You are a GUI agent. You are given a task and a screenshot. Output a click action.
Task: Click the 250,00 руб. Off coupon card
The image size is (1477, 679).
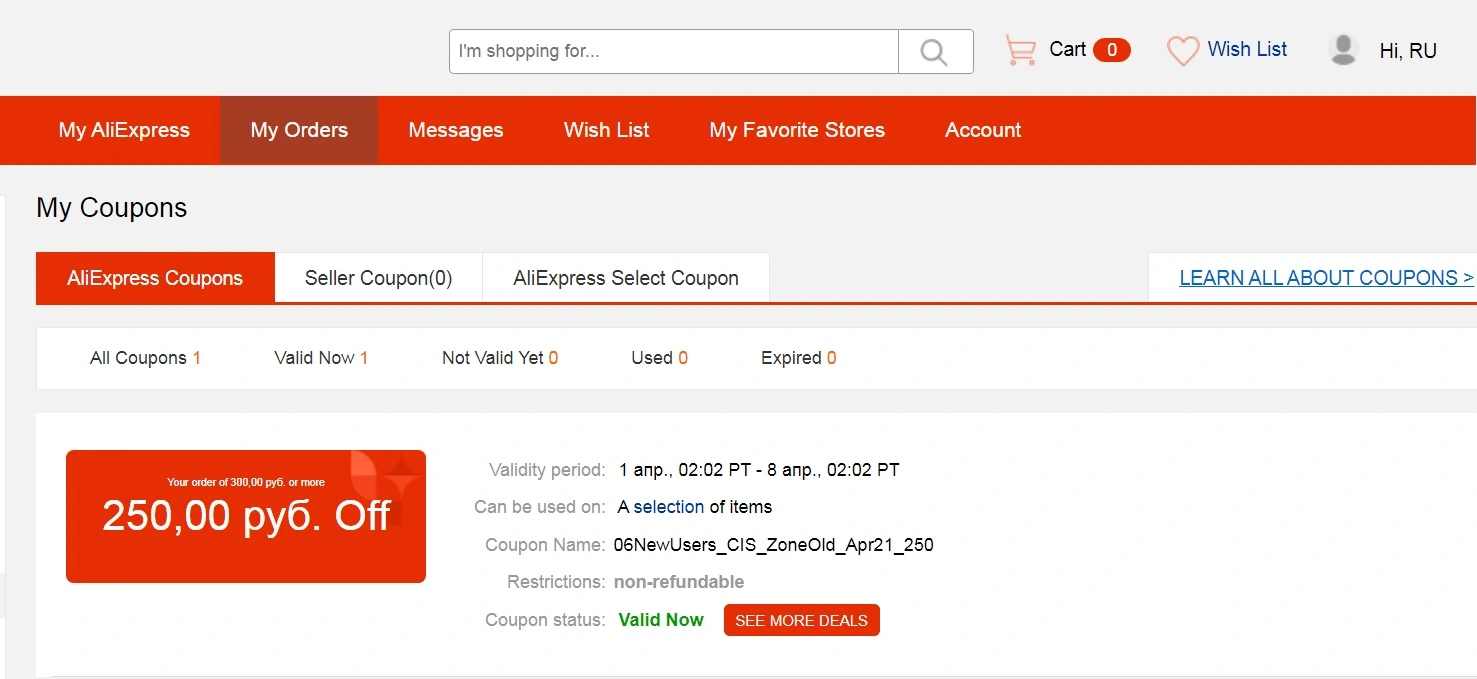[246, 516]
